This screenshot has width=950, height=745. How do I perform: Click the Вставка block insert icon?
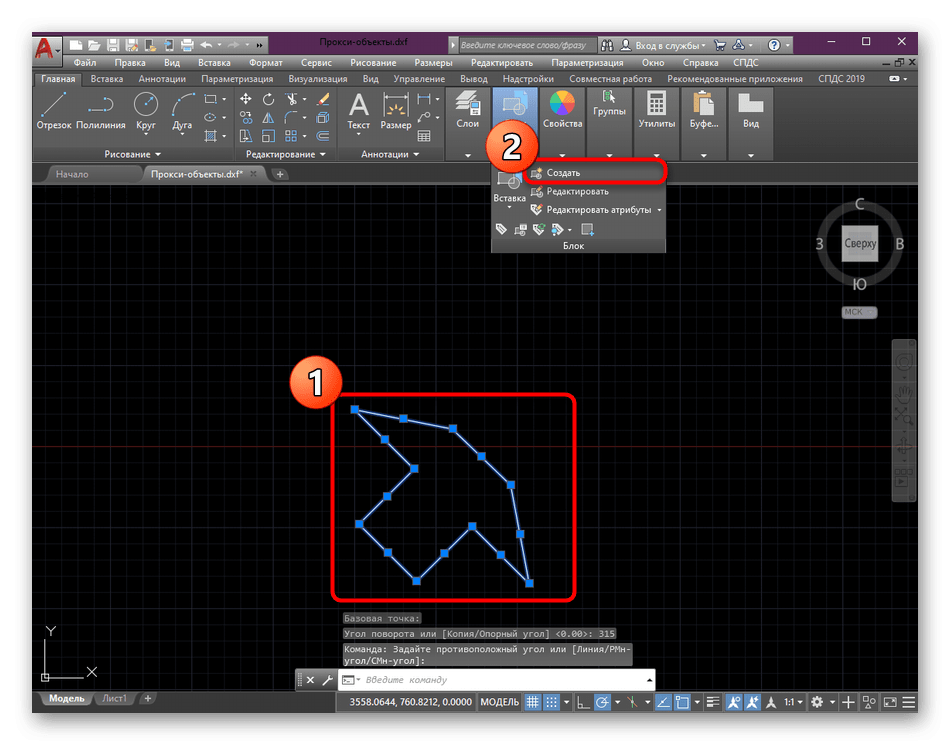click(509, 188)
